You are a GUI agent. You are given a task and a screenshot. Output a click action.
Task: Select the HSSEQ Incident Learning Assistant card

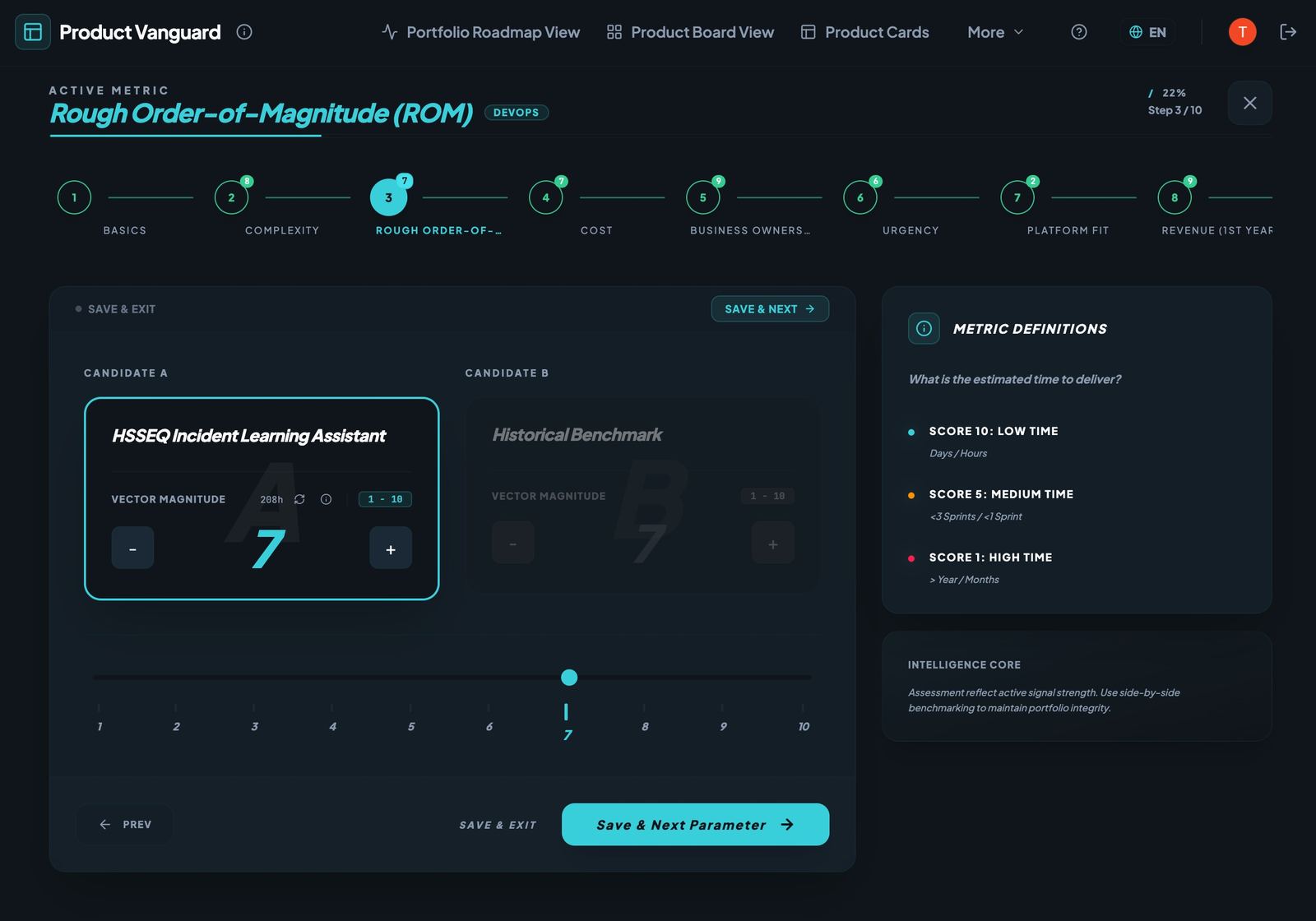[262, 498]
